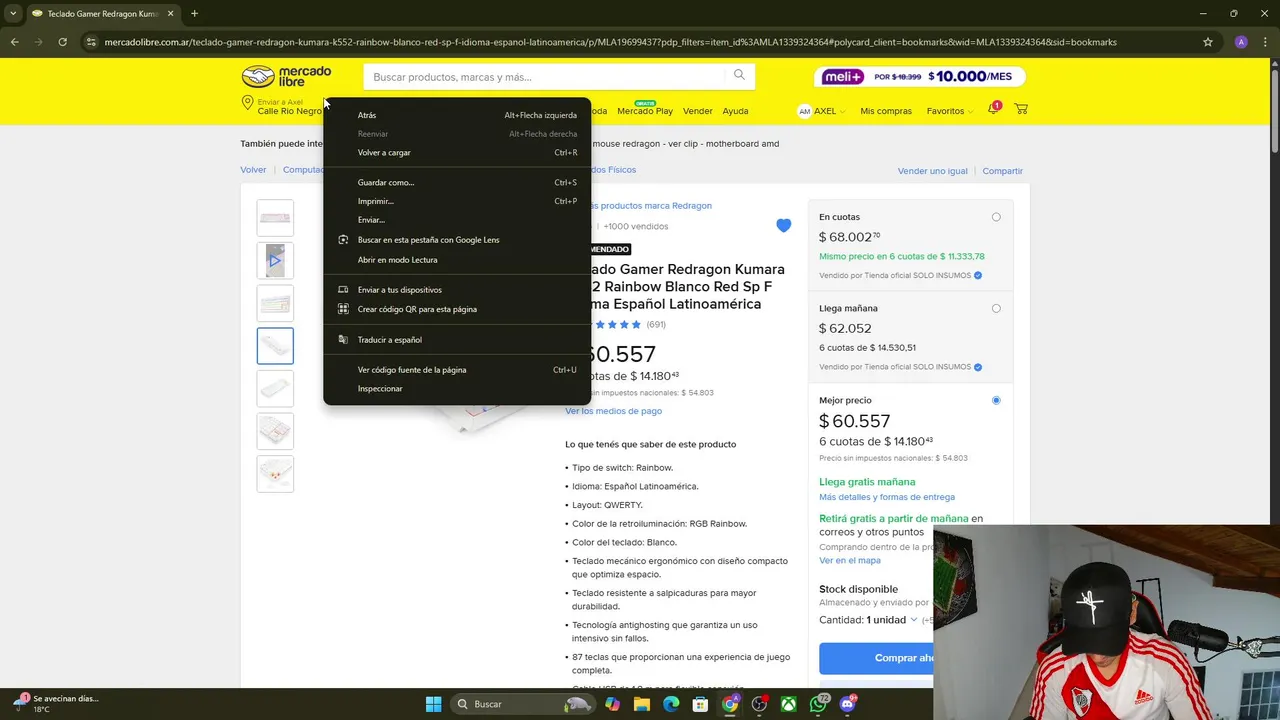Reload the page from browser toolbar
The image size is (1280, 720).
[x=62, y=42]
